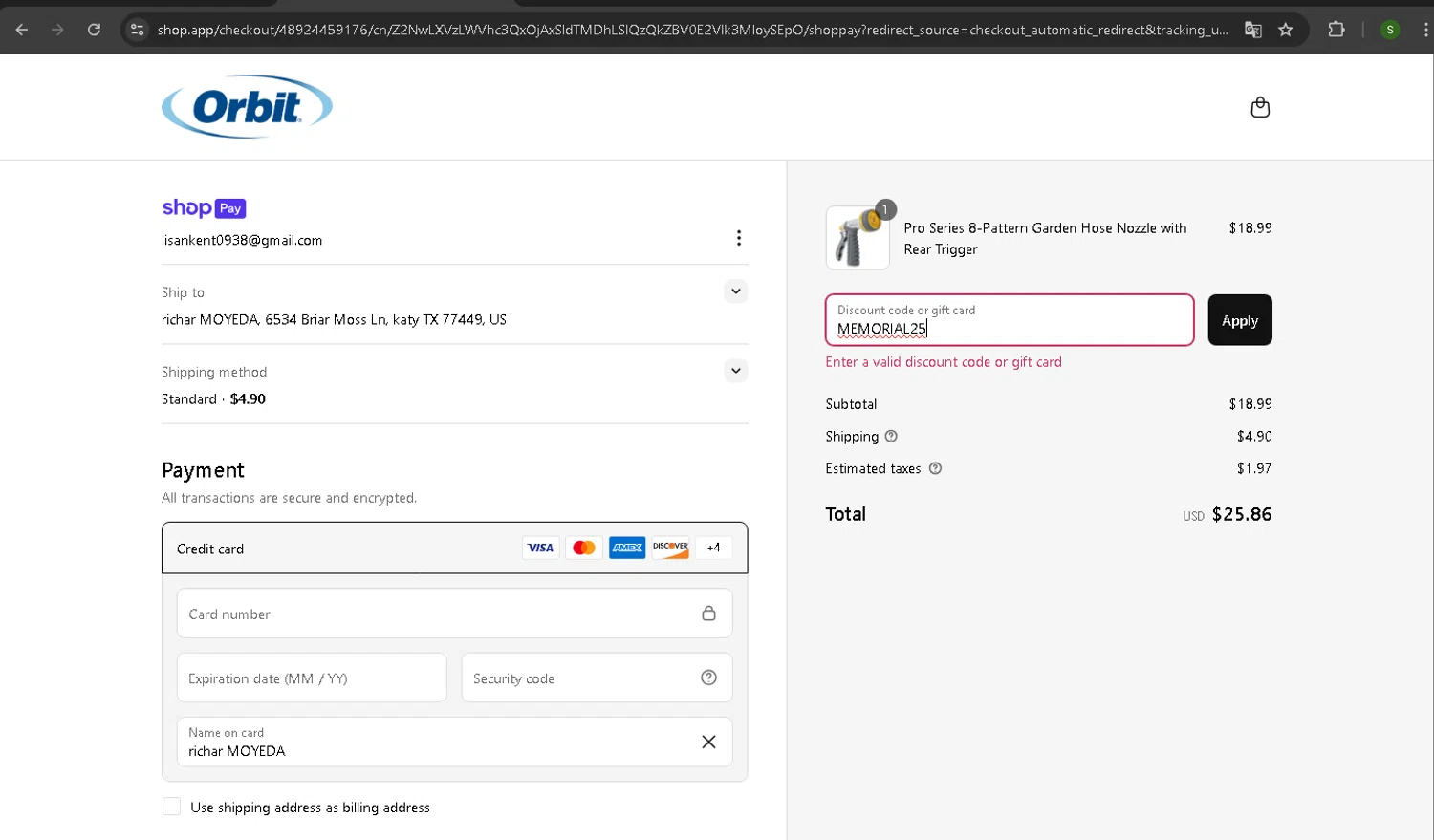Screen dimensions: 1434x840
Task: Click the browser back arrow
Action: click(x=21, y=30)
